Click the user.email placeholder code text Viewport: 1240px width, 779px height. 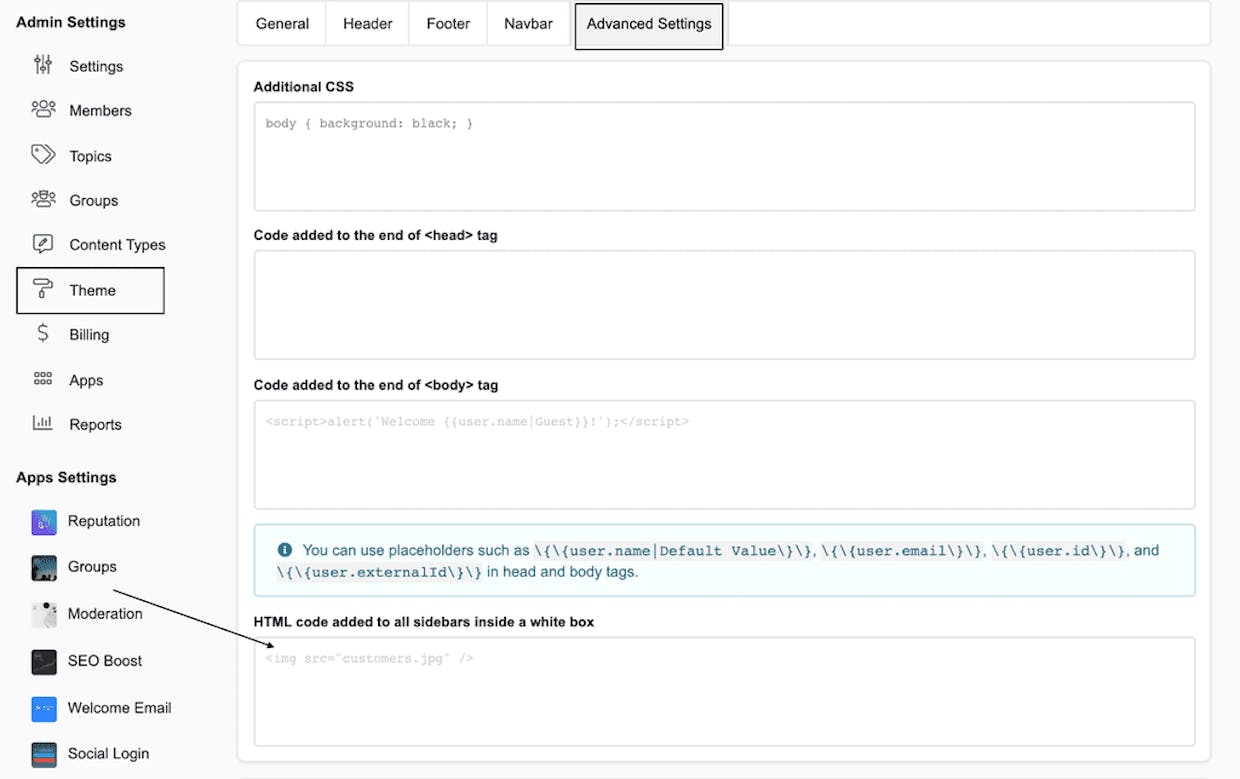click(902, 551)
